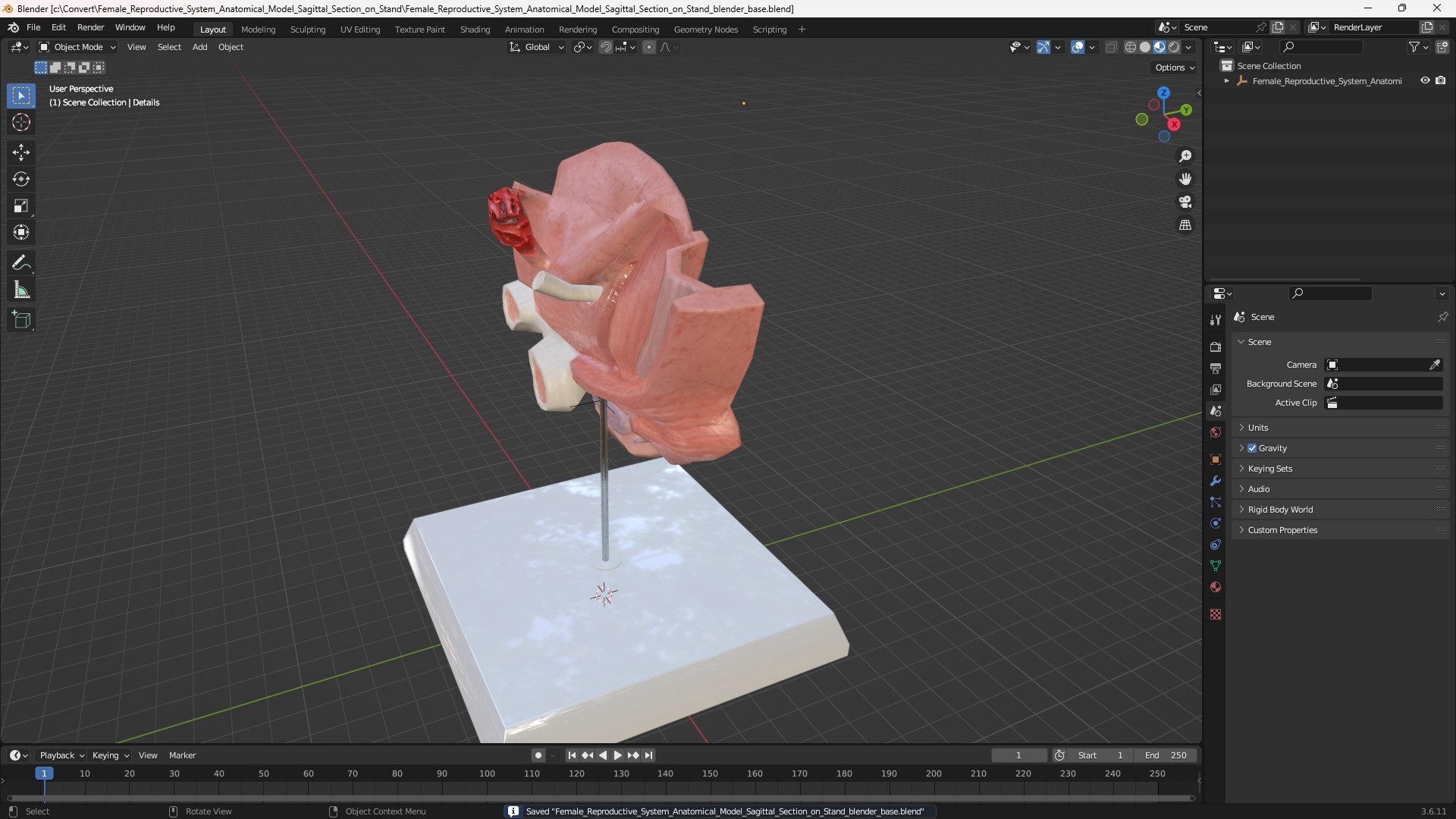Jump to the end frame button

click(x=648, y=755)
